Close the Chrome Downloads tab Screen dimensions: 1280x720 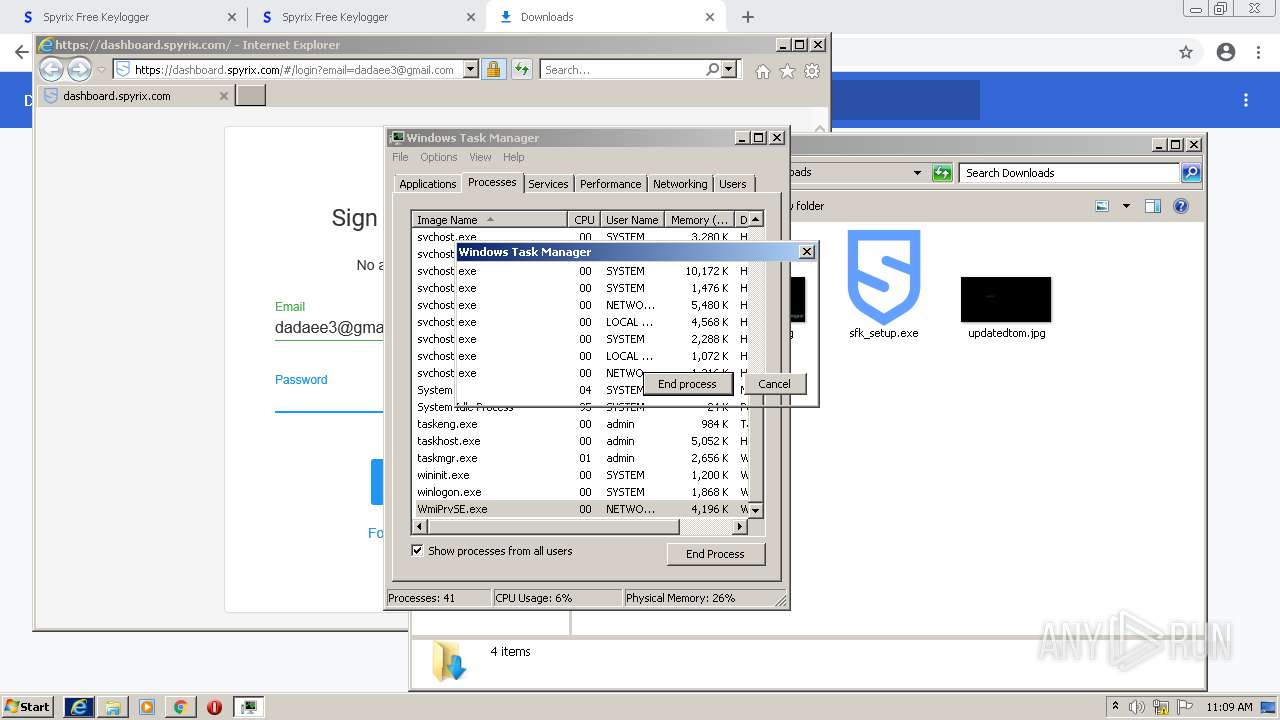710,17
